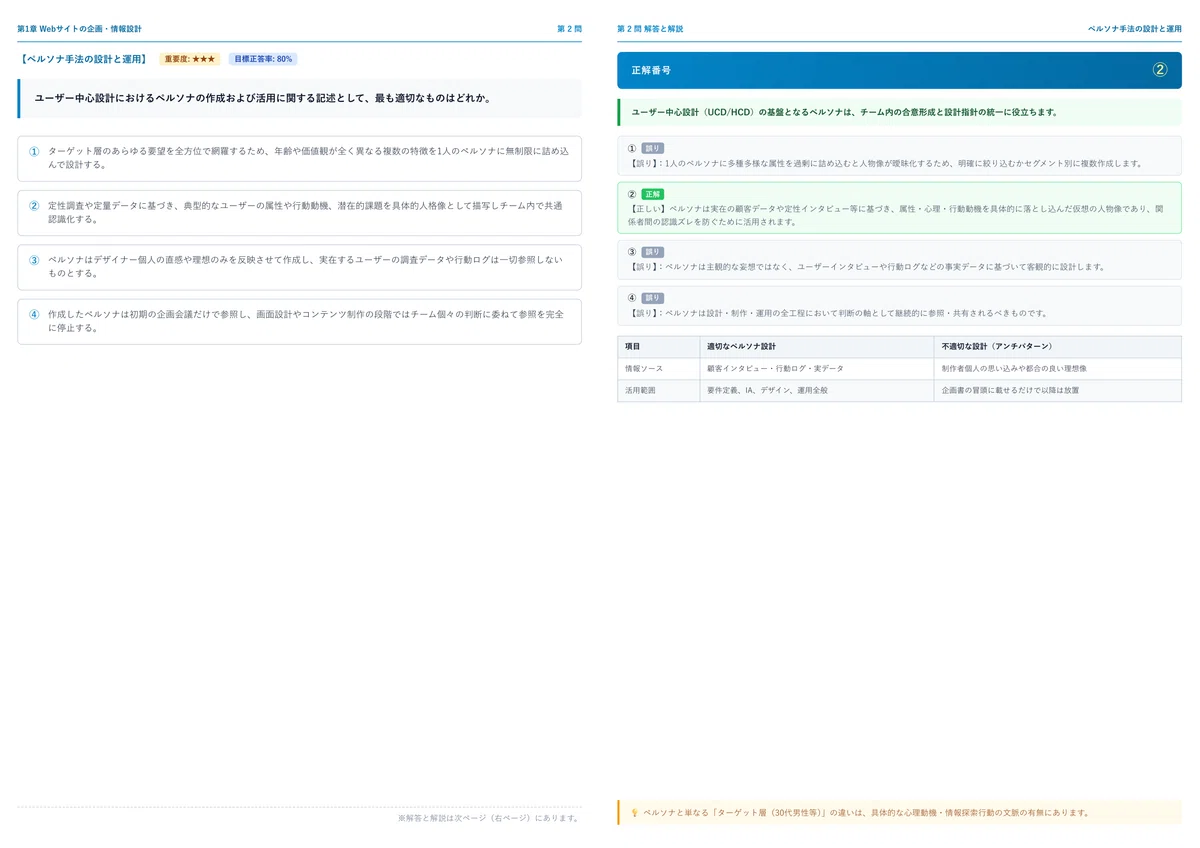The image size is (1200, 848).
Task: Select answer option ① starting with "ターゲット層"
Action: [x=299, y=158]
